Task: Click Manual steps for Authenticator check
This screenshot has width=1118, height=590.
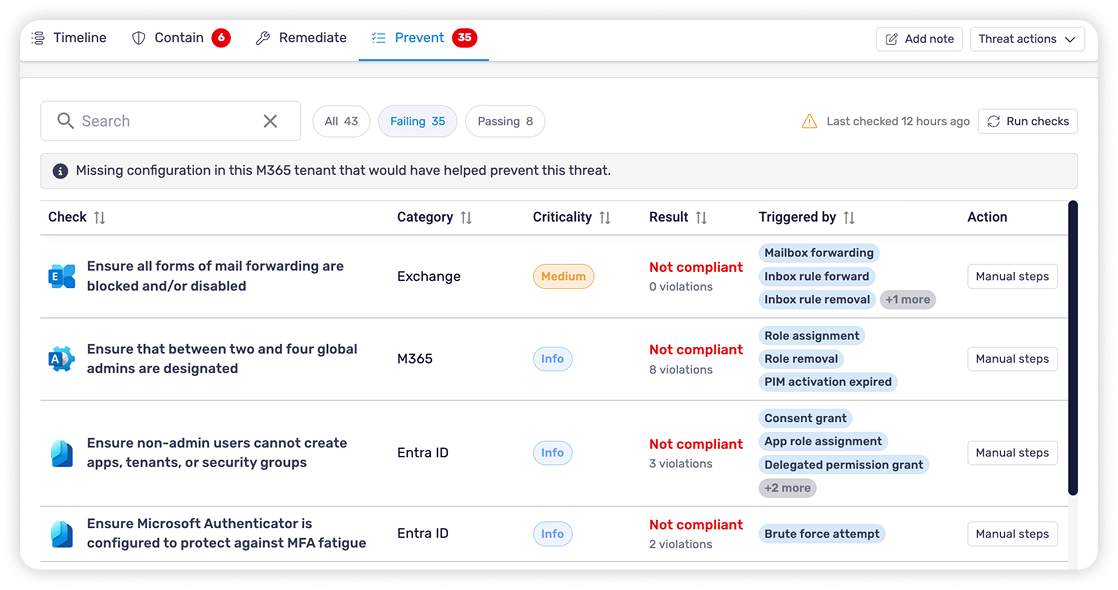Action: tap(1012, 534)
